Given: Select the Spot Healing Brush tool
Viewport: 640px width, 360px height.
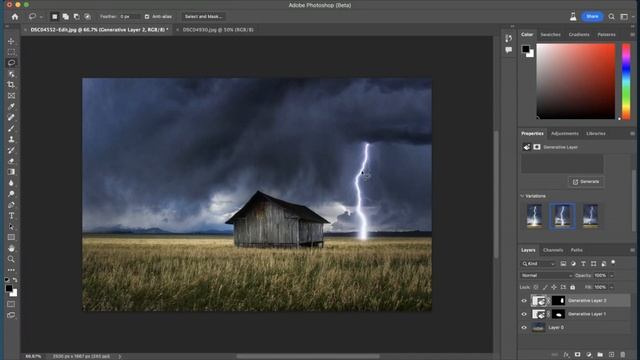Looking at the screenshot, I should [x=11, y=118].
